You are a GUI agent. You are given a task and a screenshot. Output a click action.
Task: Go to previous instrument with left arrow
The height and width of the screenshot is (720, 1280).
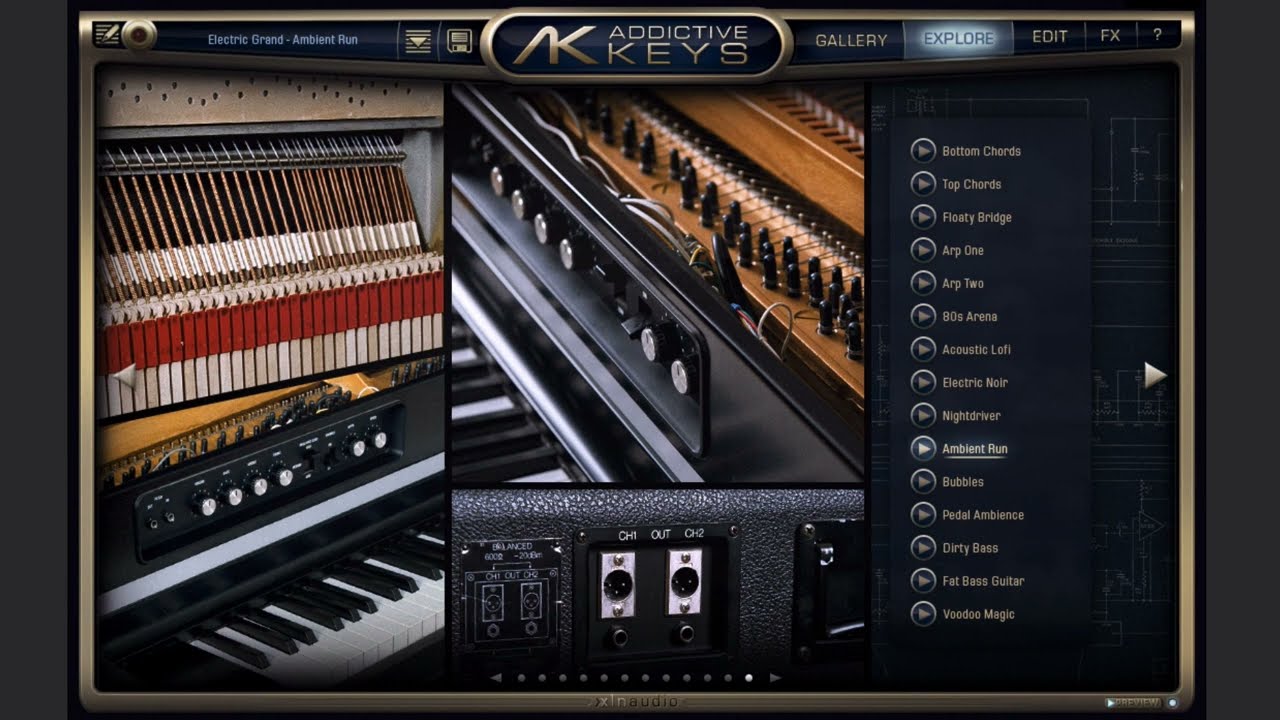pos(124,376)
